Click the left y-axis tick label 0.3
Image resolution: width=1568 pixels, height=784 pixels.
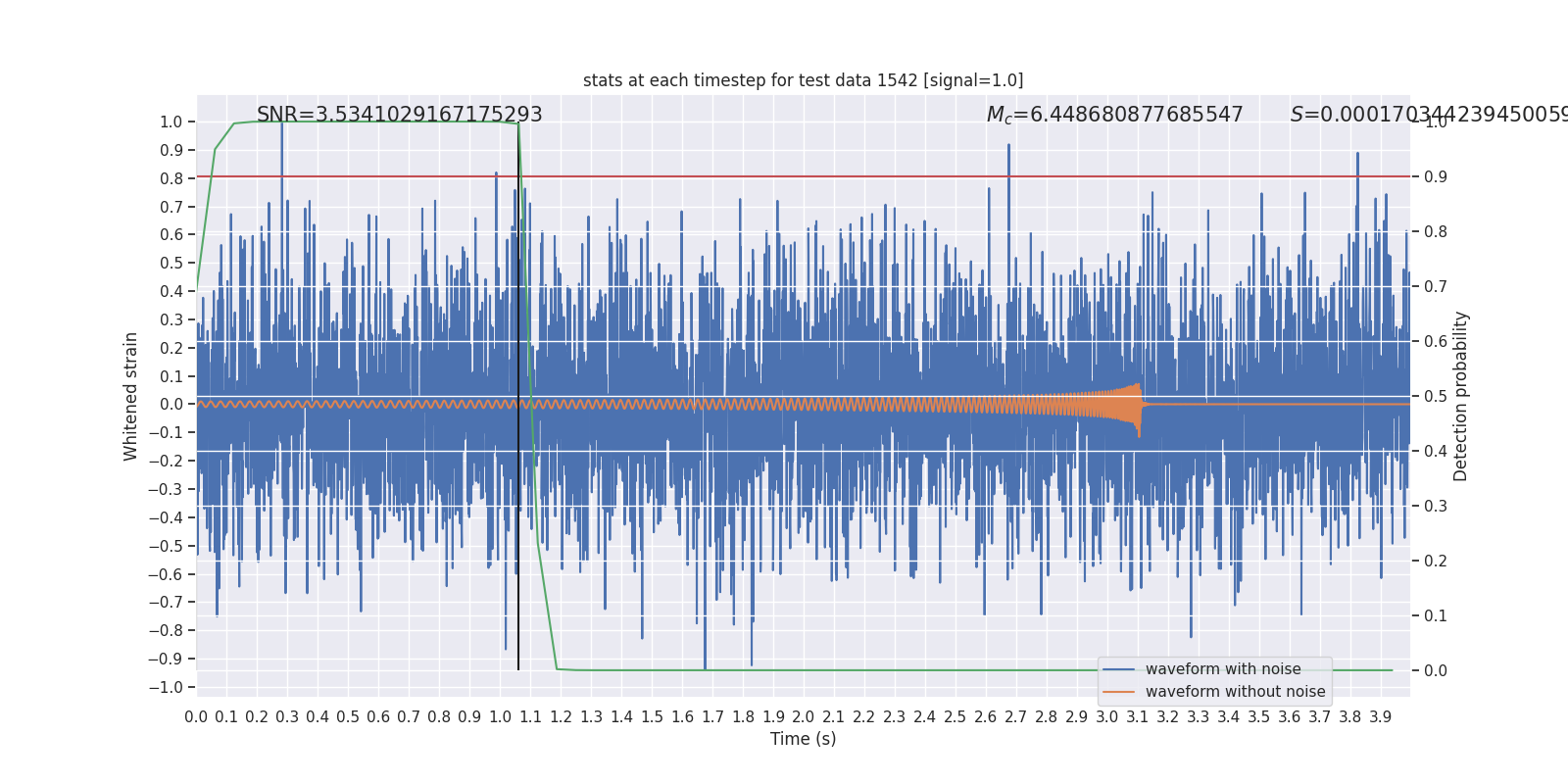click(x=171, y=319)
